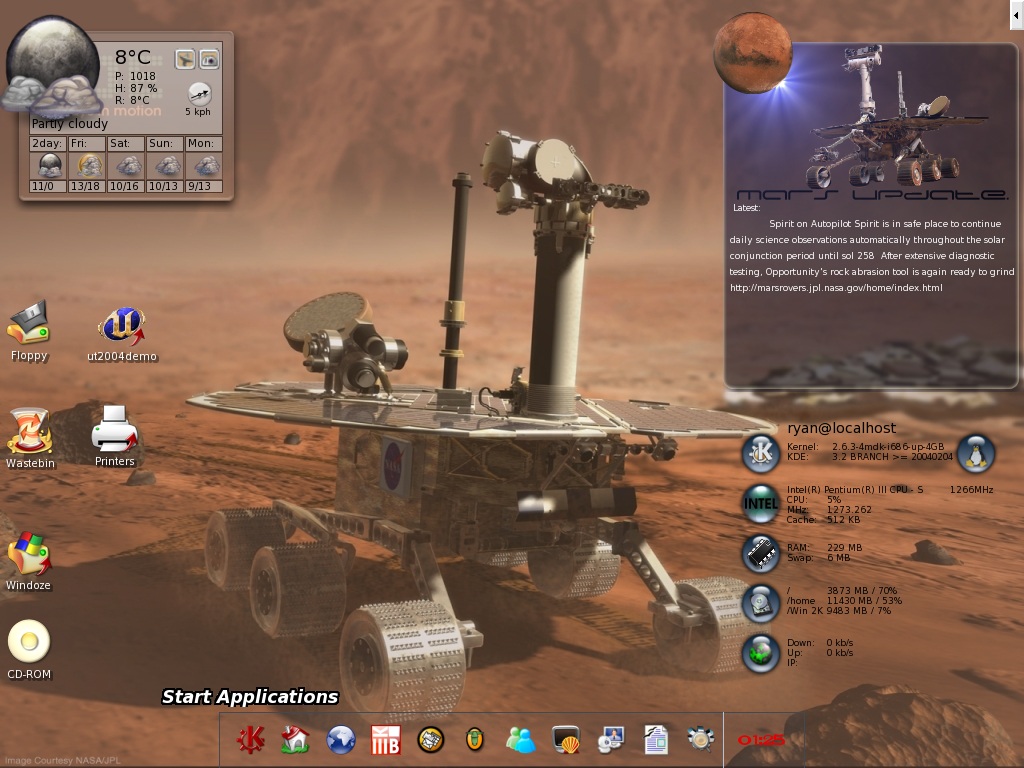
Task: Open the Wastebin desktop icon
Action: point(30,438)
